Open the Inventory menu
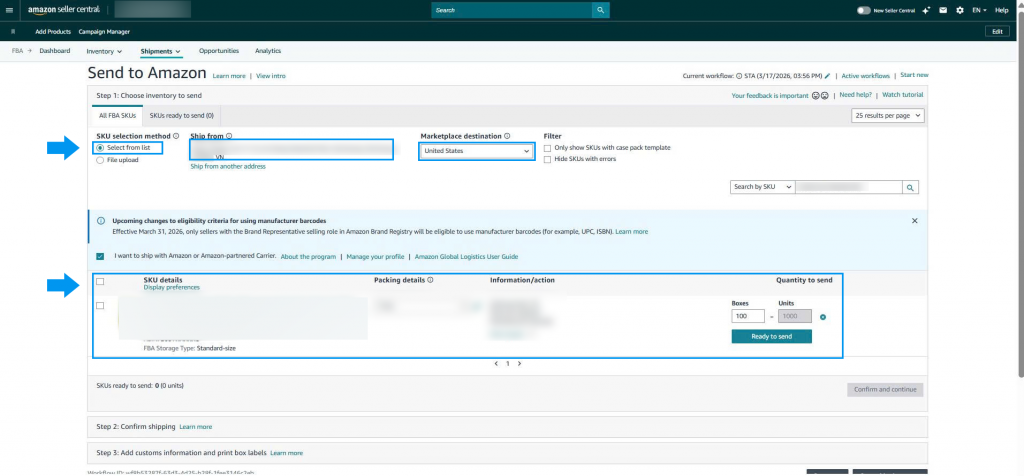This screenshot has width=1024, height=476. 104,51
